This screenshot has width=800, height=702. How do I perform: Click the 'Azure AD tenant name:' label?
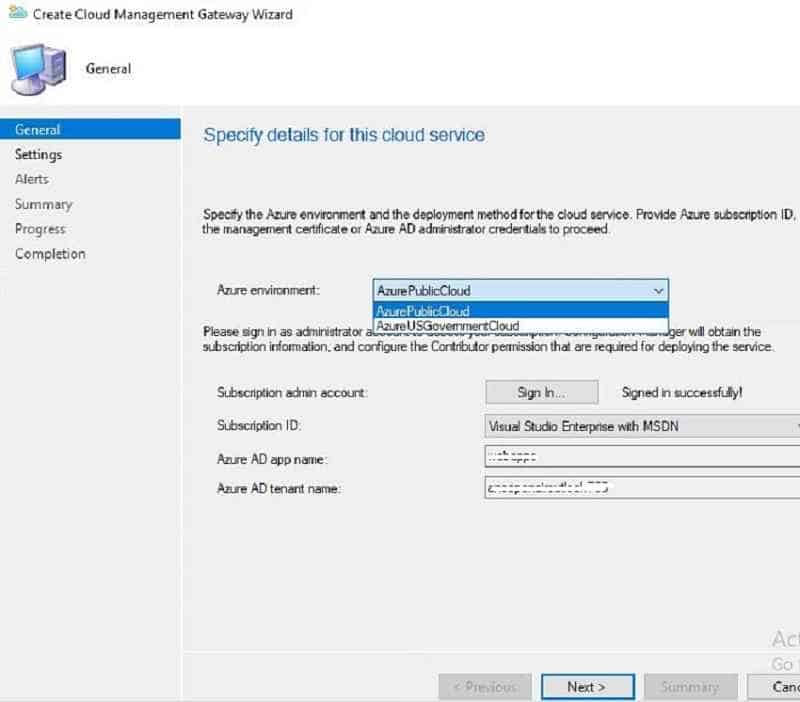click(279, 488)
